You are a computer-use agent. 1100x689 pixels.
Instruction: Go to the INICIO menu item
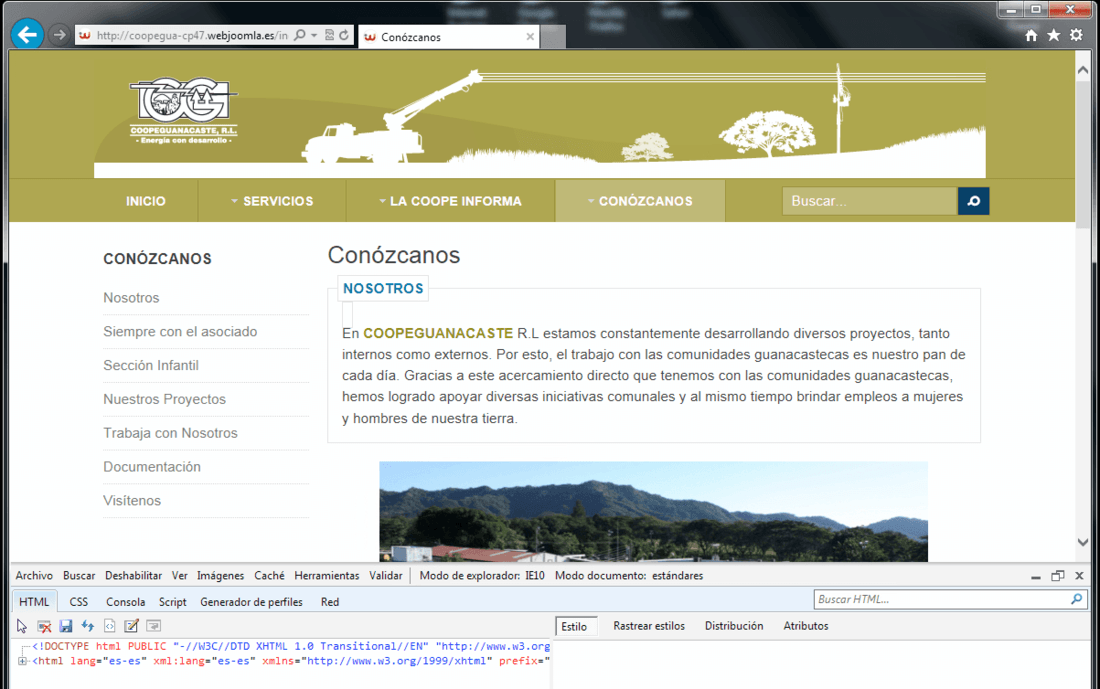tap(145, 201)
